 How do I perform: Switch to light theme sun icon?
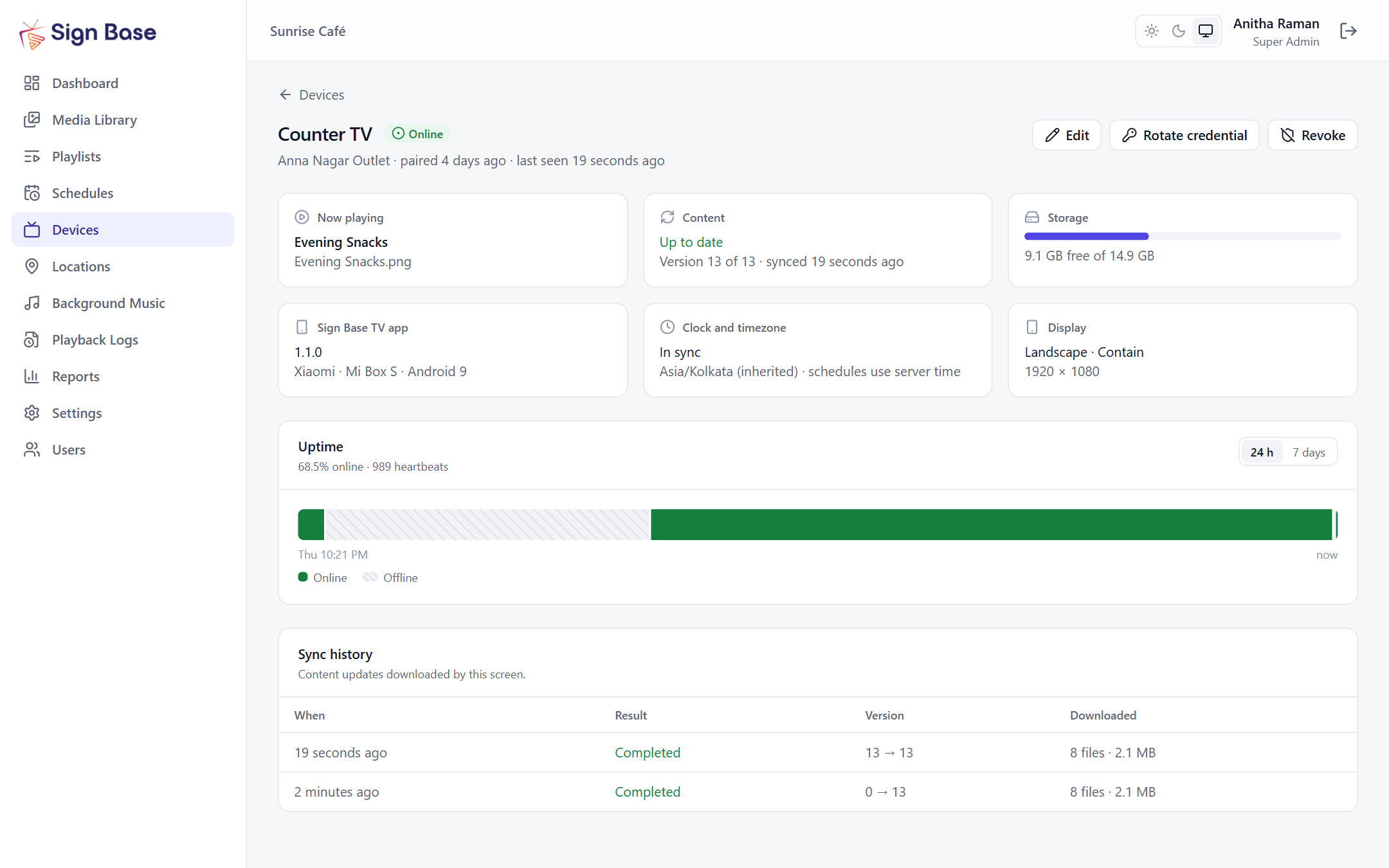(x=1152, y=31)
